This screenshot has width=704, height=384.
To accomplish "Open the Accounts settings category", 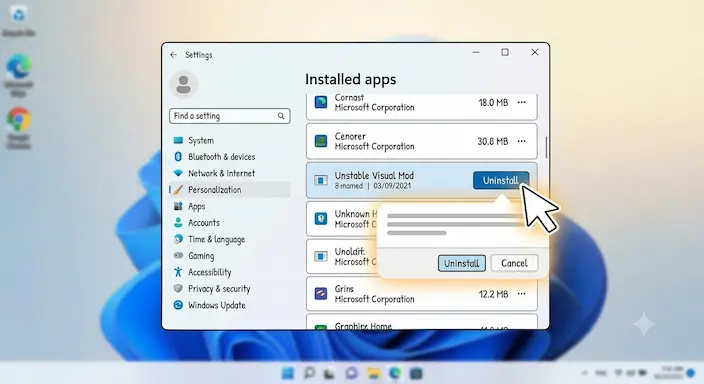I will click(229, 223).
